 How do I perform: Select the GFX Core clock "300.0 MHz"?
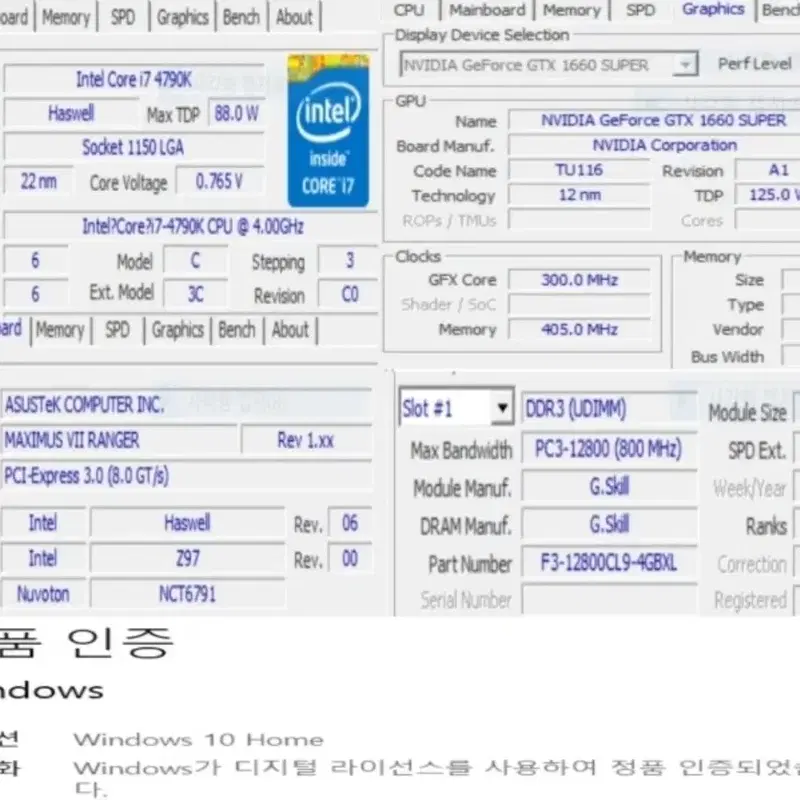click(579, 280)
